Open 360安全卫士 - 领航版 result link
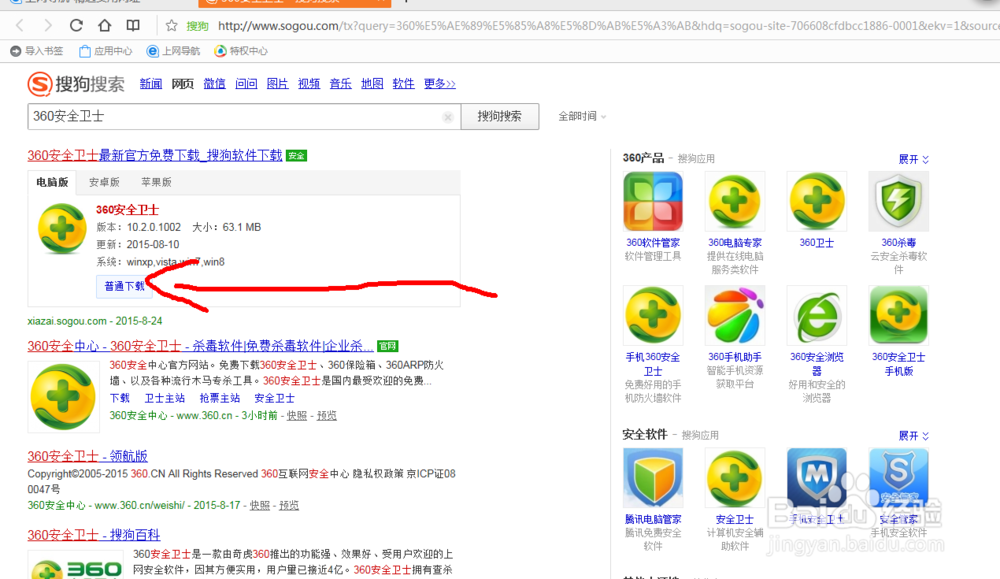 coord(87,457)
